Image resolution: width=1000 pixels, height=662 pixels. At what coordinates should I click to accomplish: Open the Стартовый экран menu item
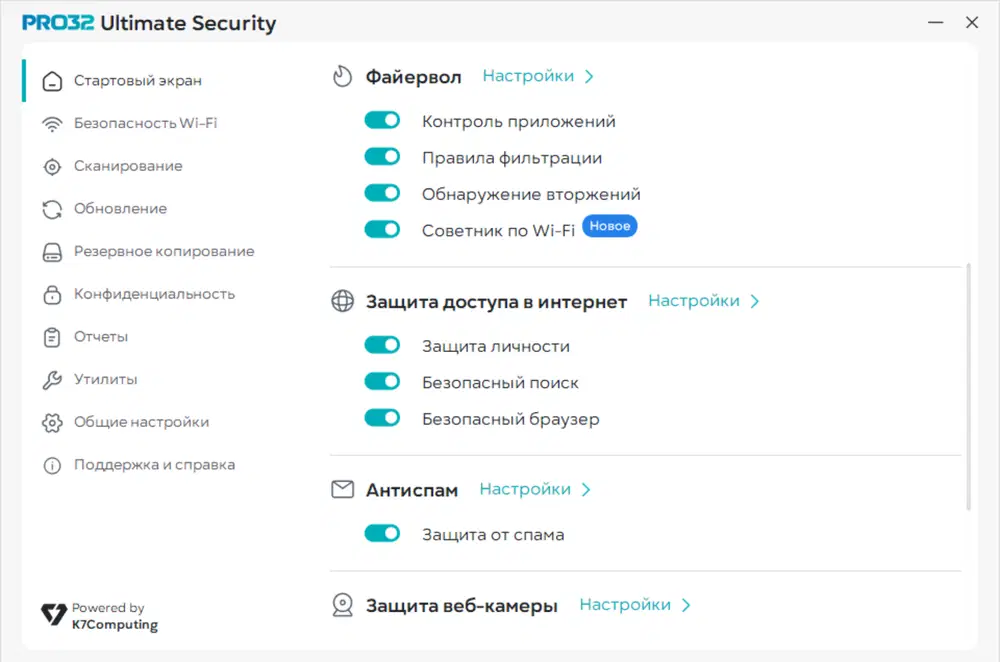click(138, 81)
